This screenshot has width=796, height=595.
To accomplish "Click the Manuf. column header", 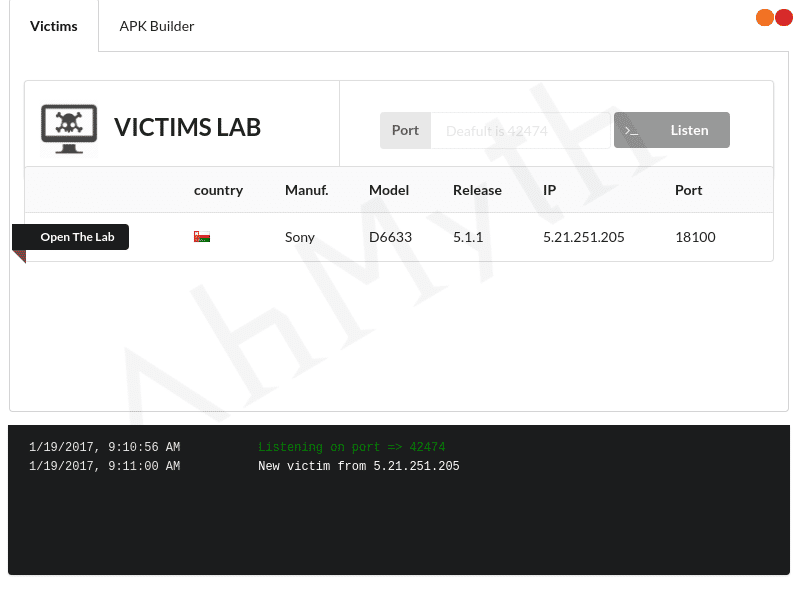I will click(x=307, y=190).
